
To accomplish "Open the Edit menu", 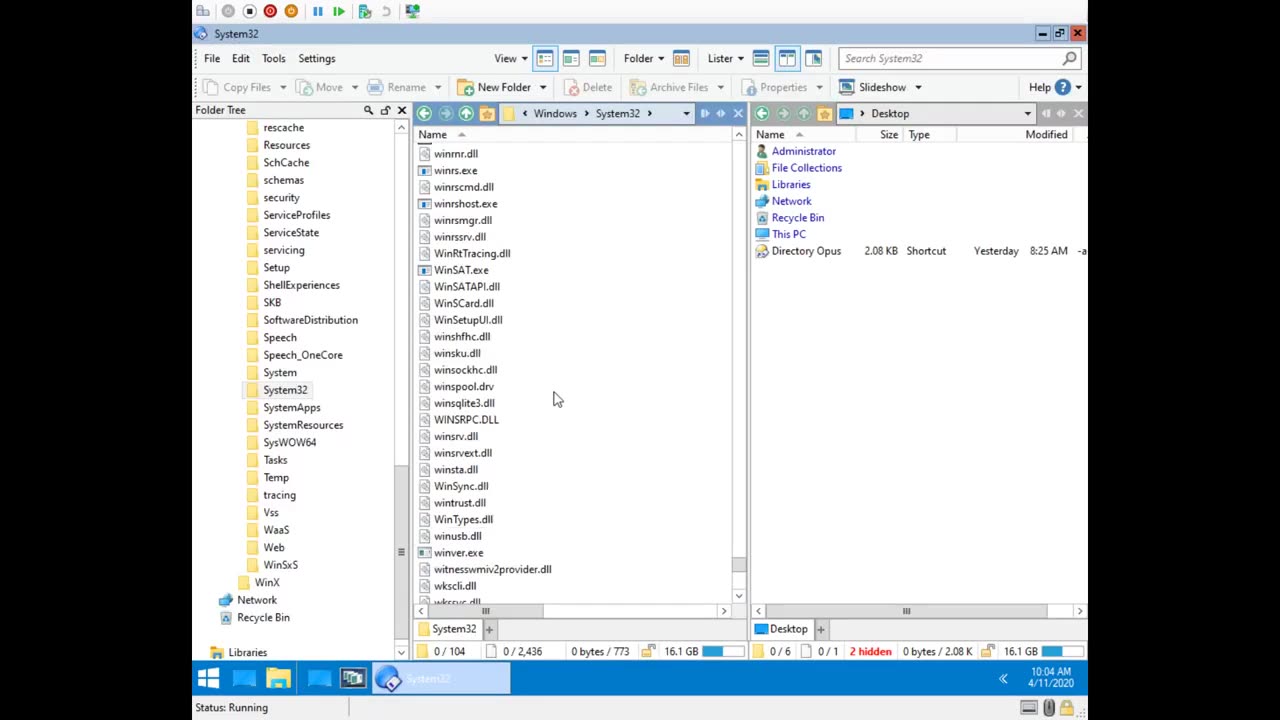I will pyautogui.click(x=241, y=58).
